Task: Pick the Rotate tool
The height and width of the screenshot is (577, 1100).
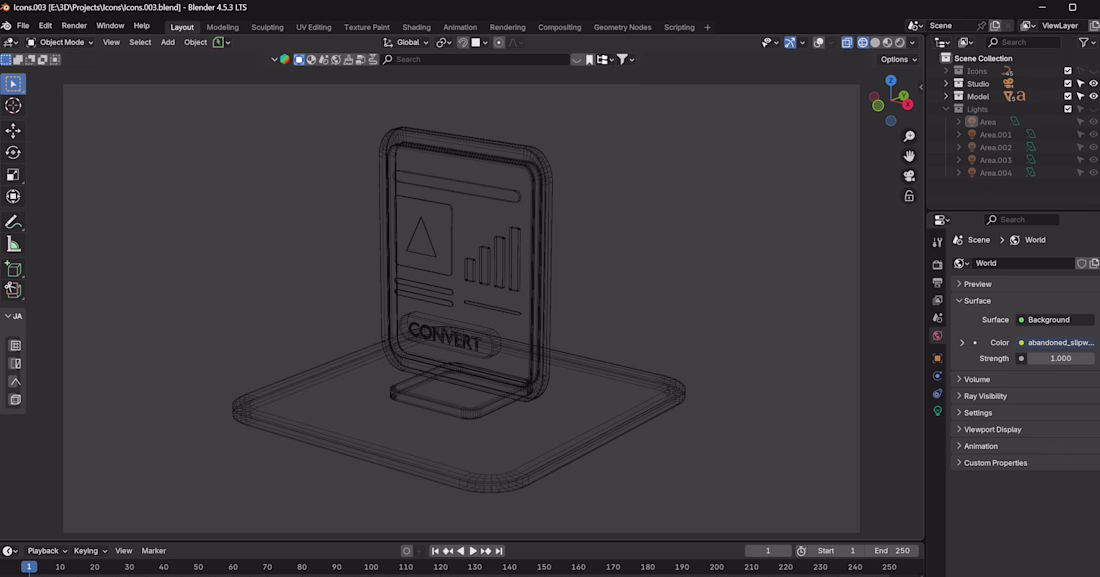Action: 13,152
